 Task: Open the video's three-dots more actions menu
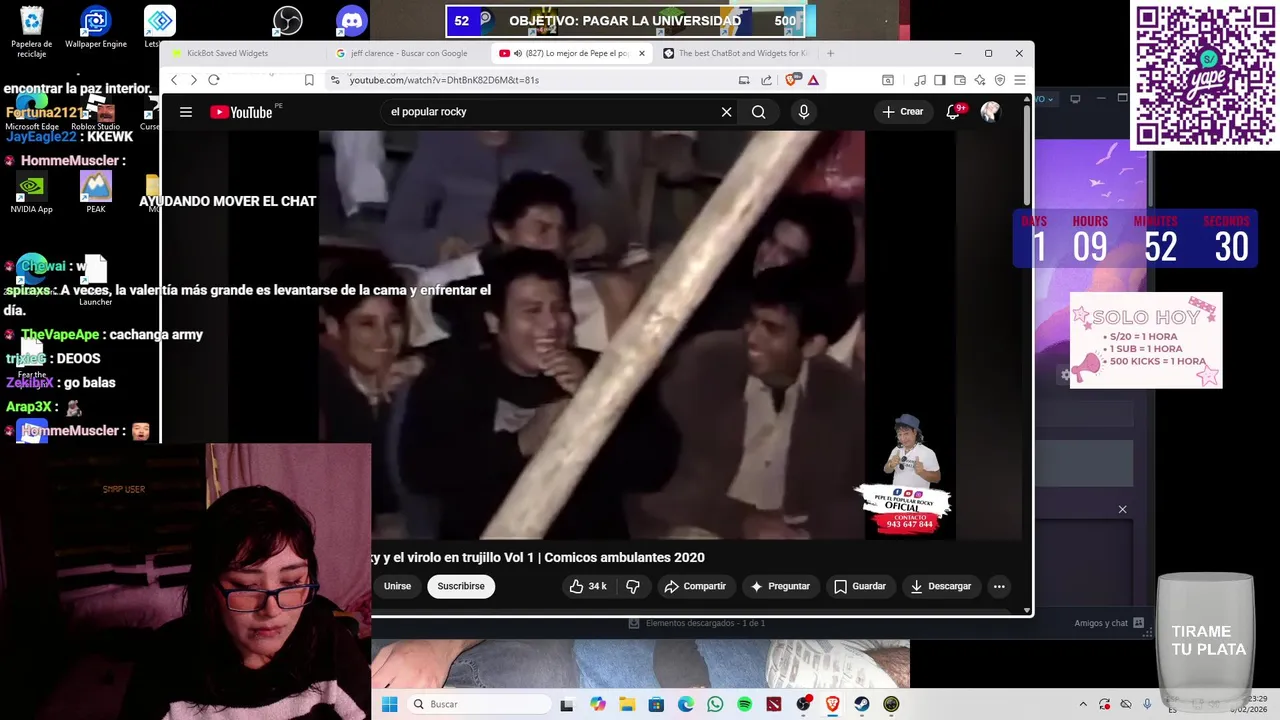(999, 586)
